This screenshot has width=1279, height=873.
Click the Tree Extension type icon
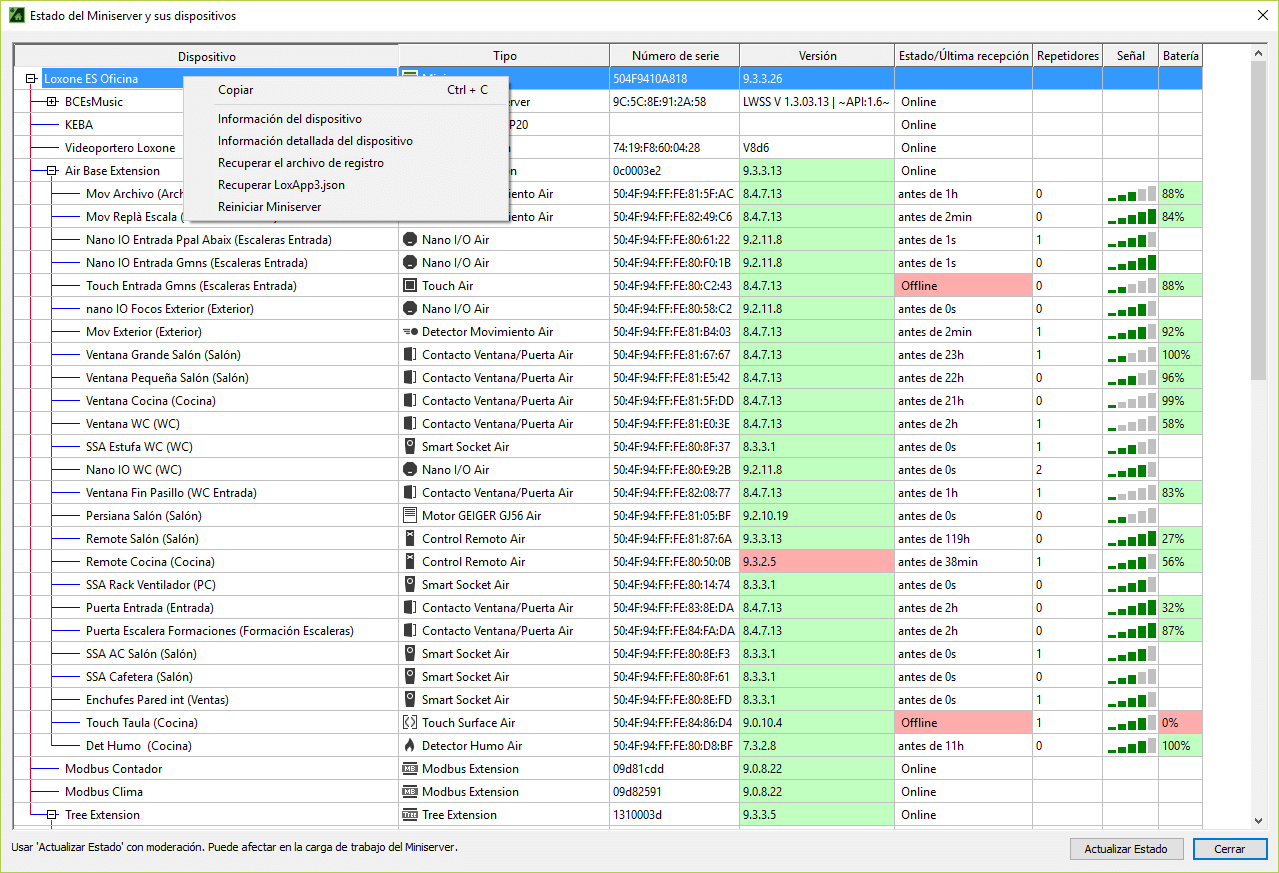point(409,815)
